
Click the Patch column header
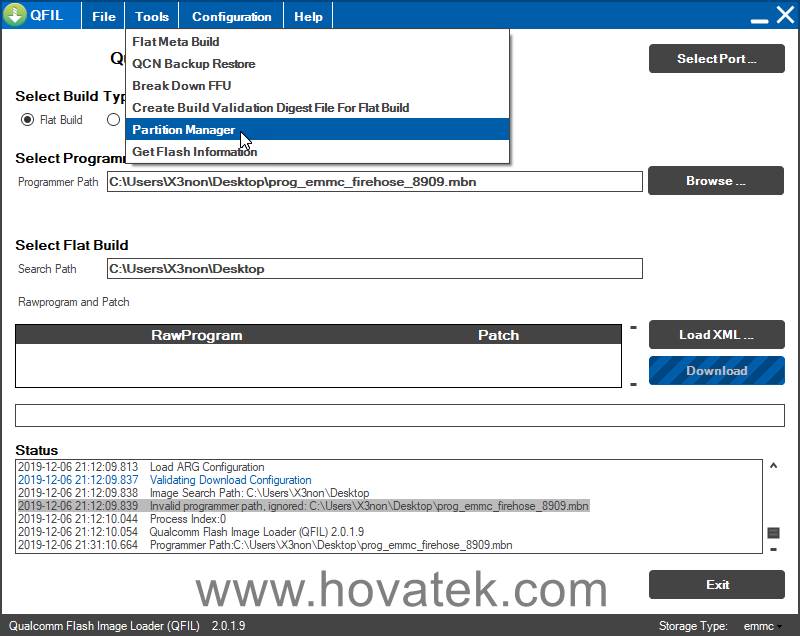498,335
